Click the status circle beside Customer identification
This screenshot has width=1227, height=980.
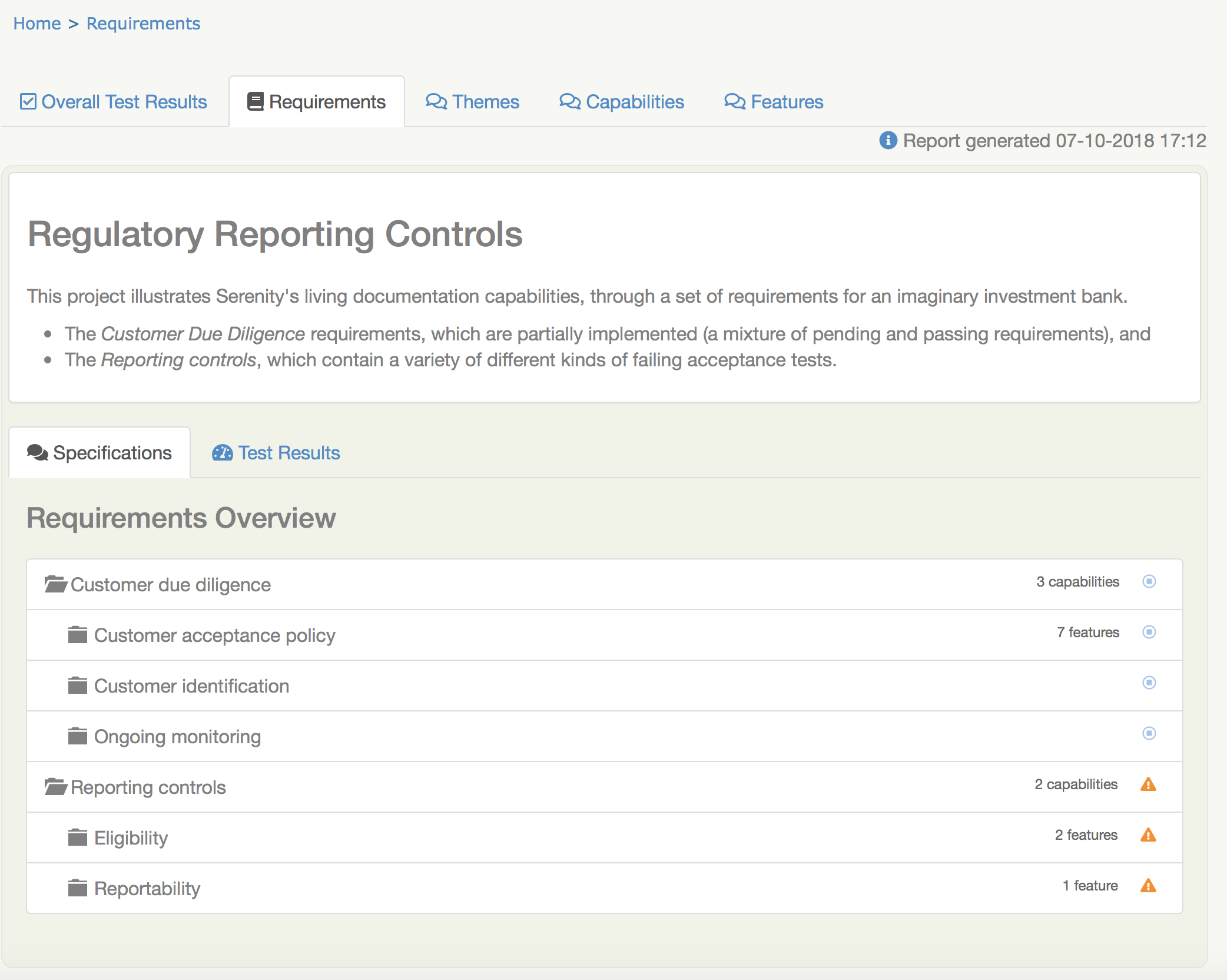(1149, 683)
